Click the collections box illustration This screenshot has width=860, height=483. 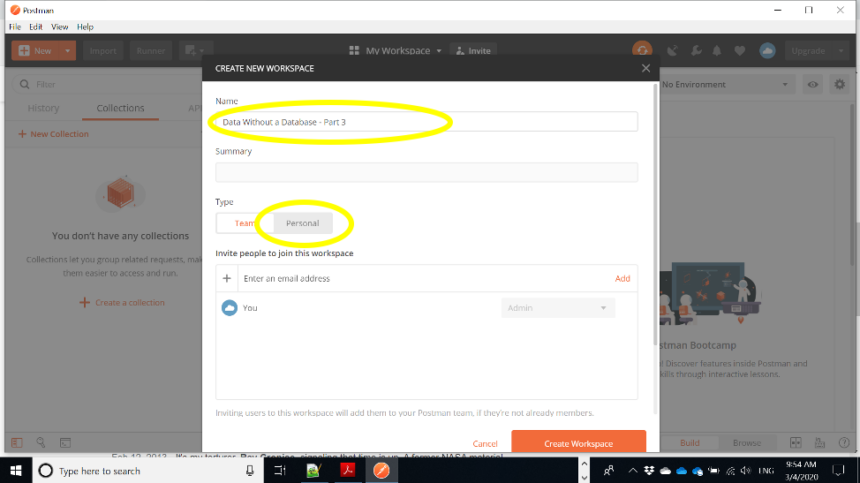click(120, 194)
